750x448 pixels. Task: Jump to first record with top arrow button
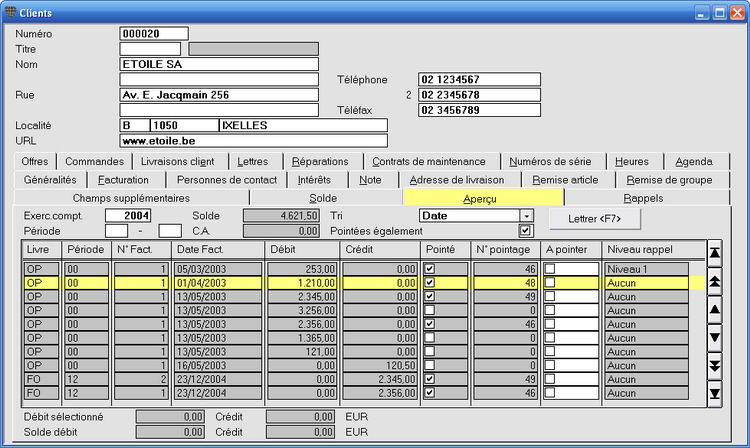[714, 254]
